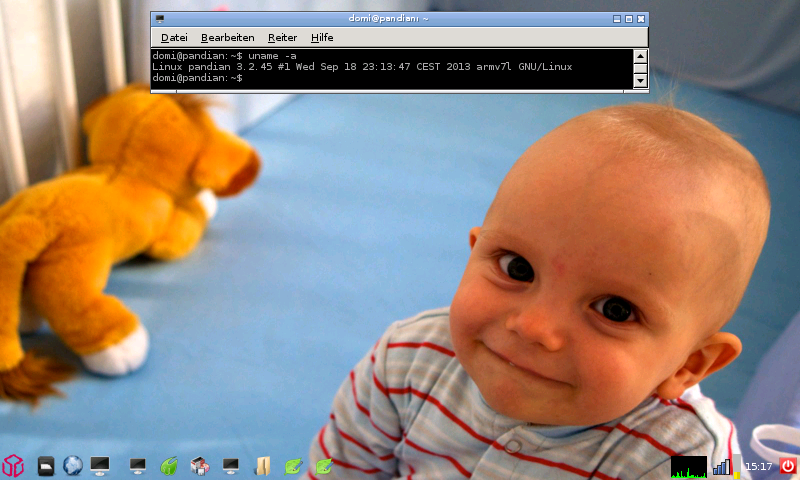
Task: Open the Bearbeiten menu
Action: (227, 37)
